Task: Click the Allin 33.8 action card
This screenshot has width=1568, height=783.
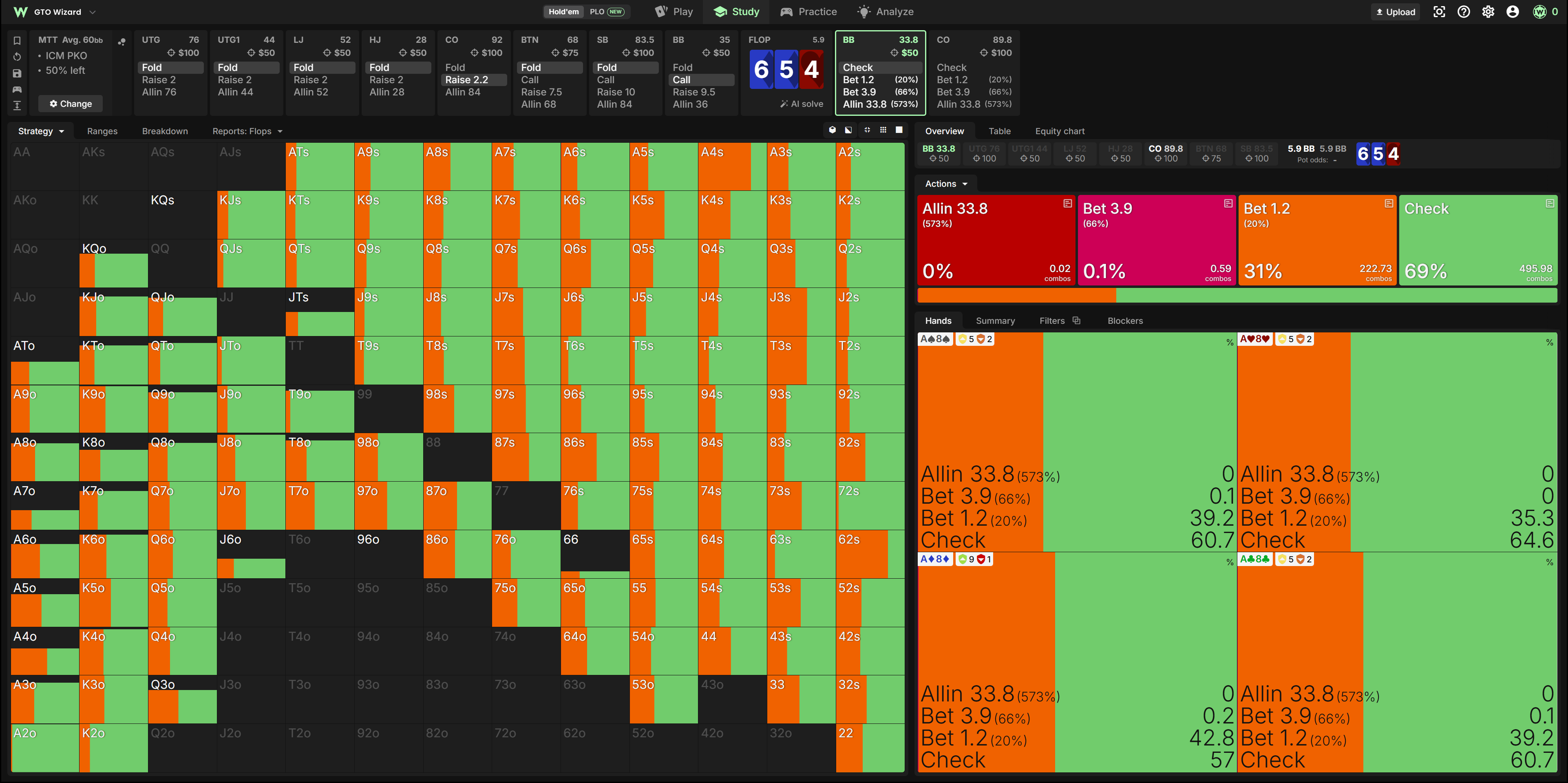Action: coord(996,240)
